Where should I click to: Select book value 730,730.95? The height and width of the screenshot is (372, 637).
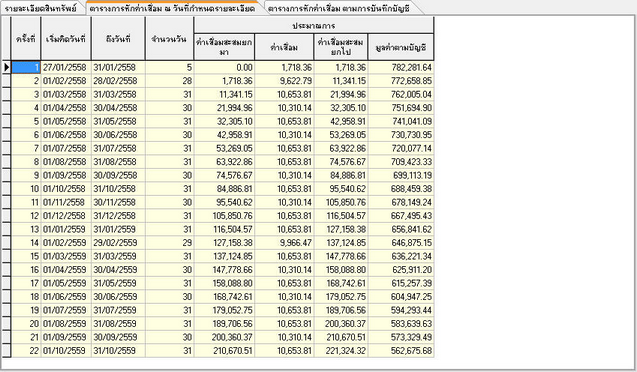(401, 135)
